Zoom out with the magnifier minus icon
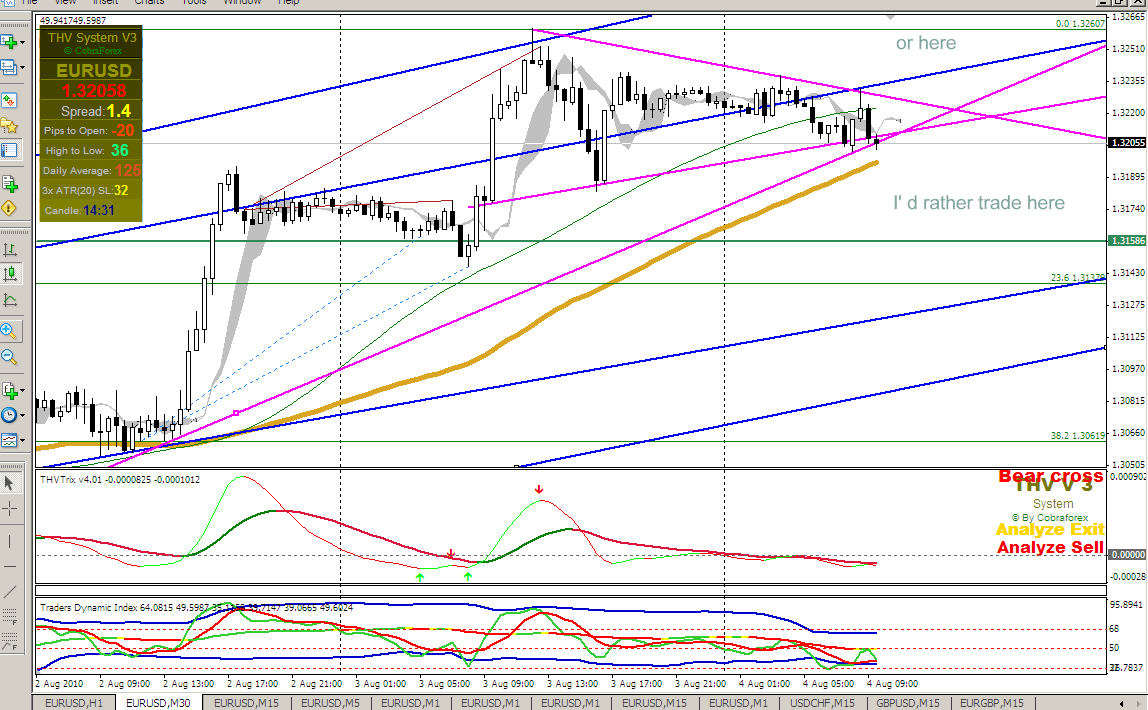 (9, 357)
